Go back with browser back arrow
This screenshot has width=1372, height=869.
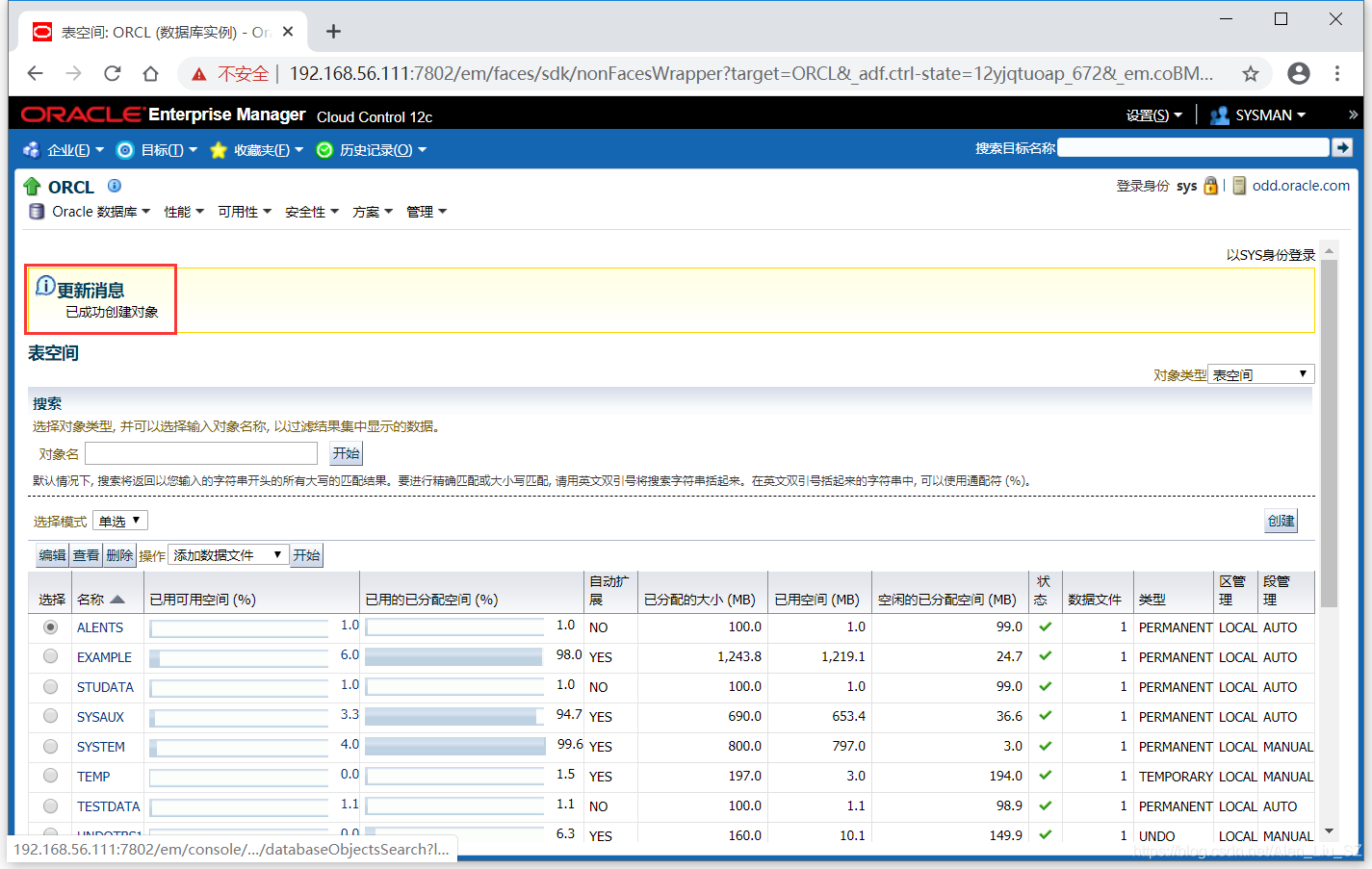pyautogui.click(x=36, y=73)
